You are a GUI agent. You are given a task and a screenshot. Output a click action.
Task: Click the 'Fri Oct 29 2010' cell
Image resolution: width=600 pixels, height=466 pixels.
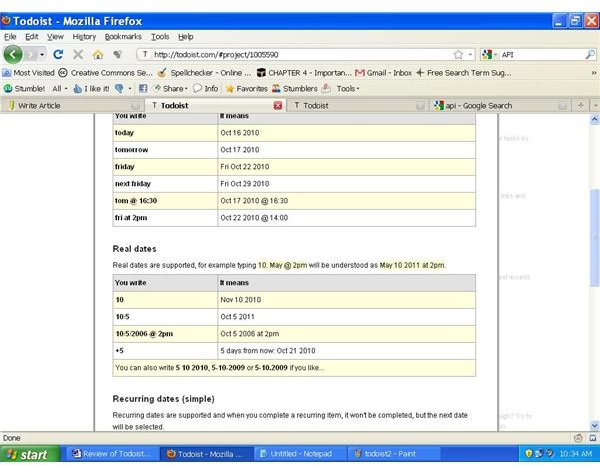347,184
